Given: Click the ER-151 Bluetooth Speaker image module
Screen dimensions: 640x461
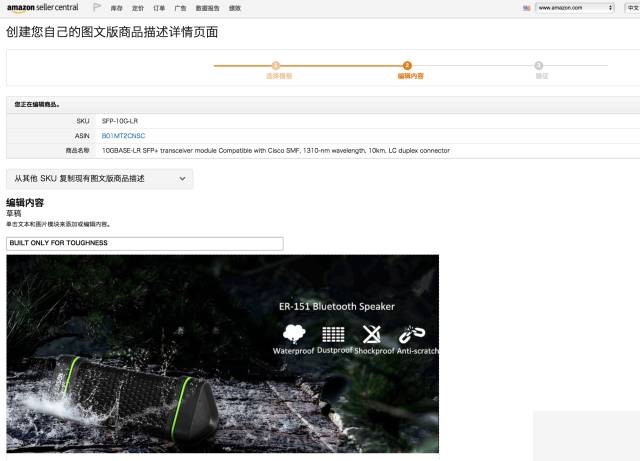Looking at the screenshot, I should click(x=222, y=354).
